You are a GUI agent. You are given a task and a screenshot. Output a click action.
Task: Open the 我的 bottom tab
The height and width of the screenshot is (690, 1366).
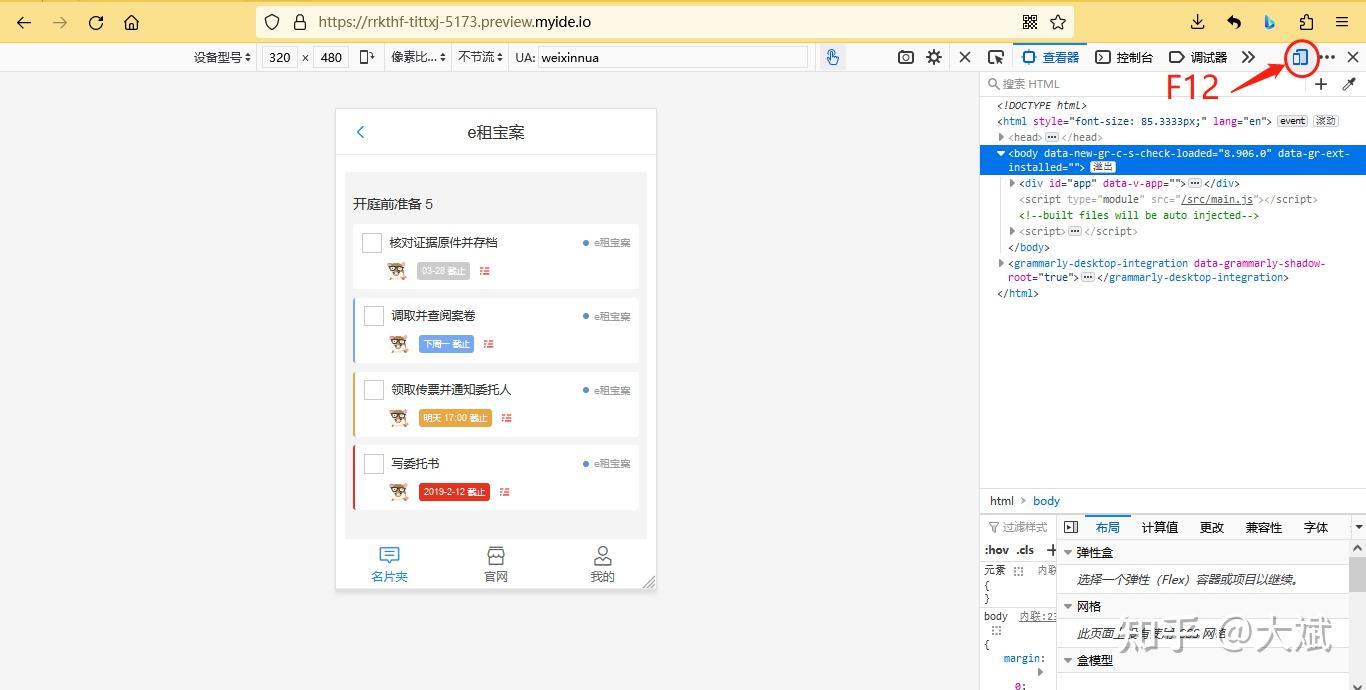602,565
